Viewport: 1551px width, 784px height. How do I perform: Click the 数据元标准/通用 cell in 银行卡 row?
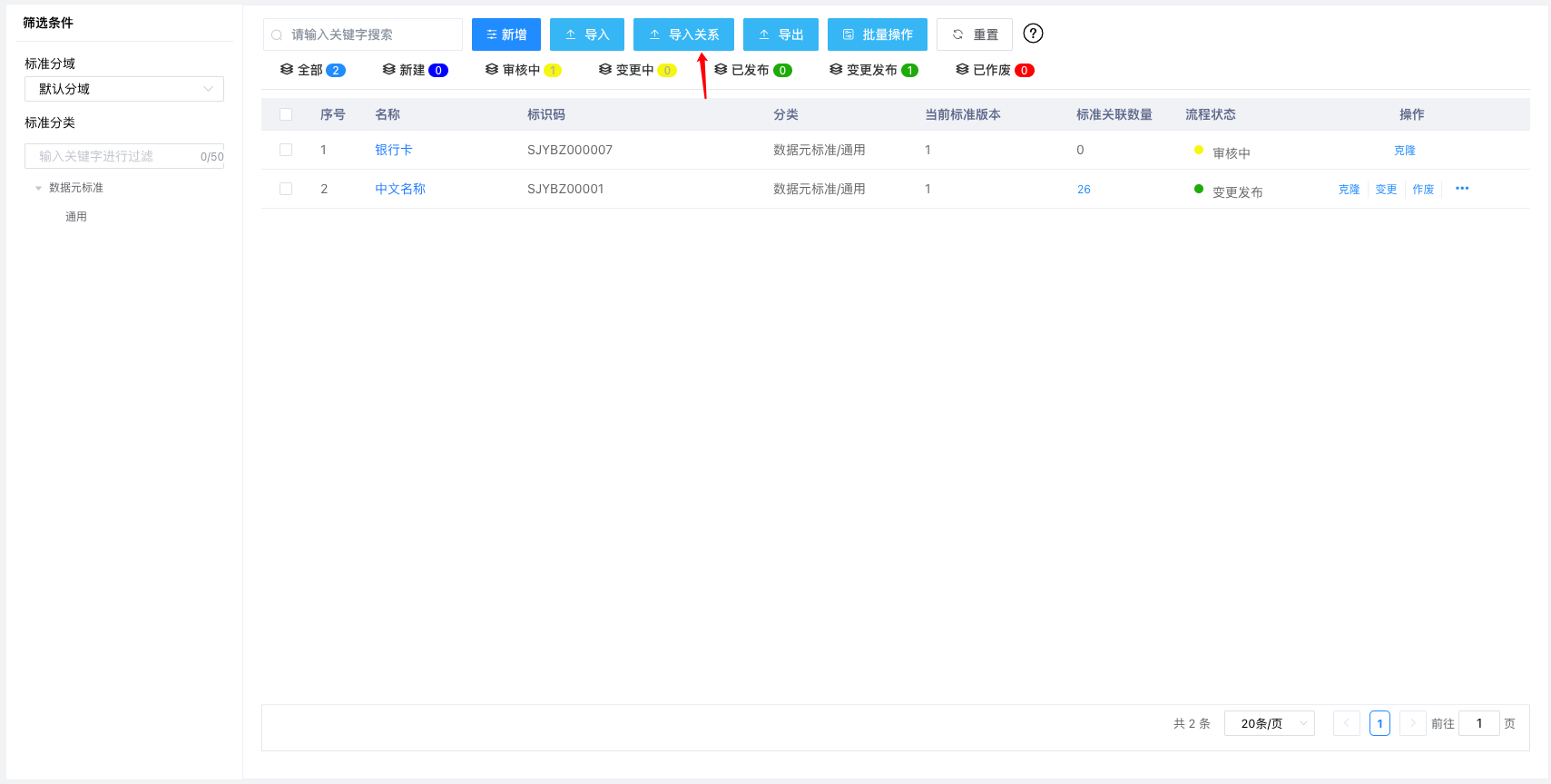[x=820, y=150]
